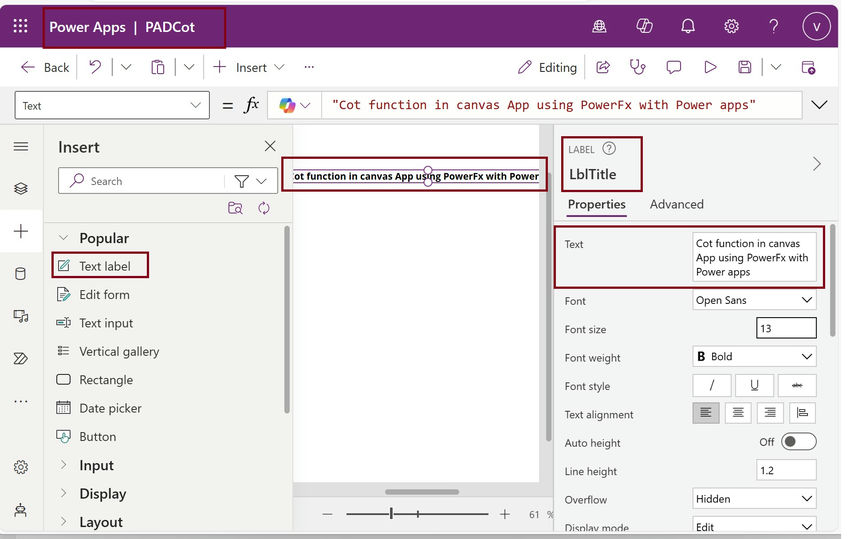Open the virtual agent icon in left rail
Image resolution: width=850 pixels, height=539 pixels.
21,510
